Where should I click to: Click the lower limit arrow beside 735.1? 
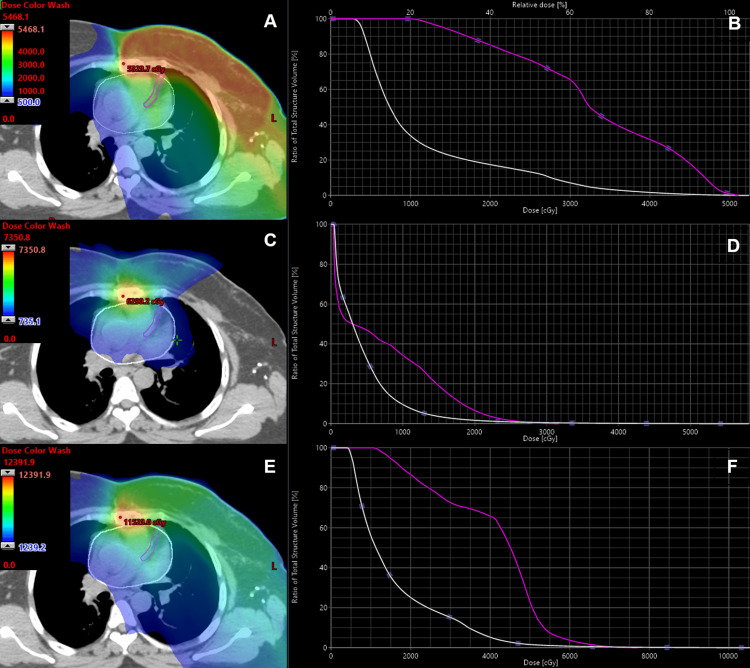(8, 320)
